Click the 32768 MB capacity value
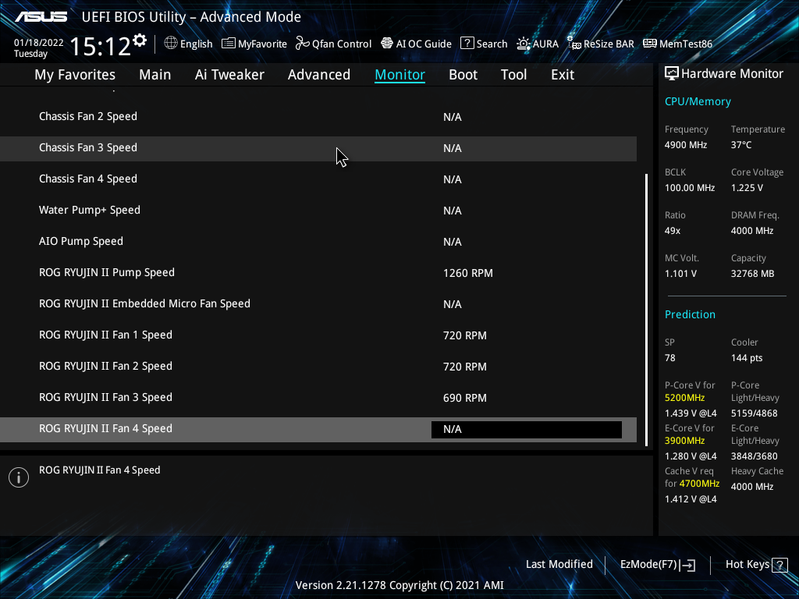Viewport: 799px width, 599px height. coord(752,274)
